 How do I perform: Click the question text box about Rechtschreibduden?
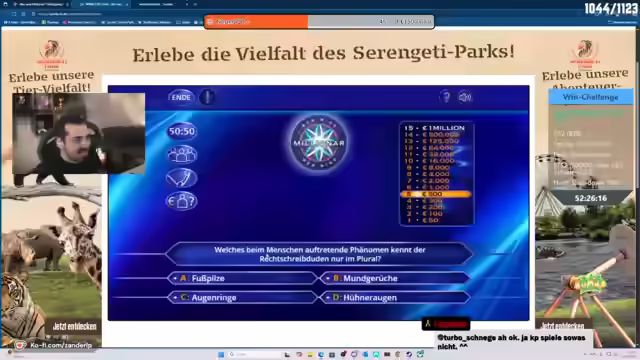(319, 254)
